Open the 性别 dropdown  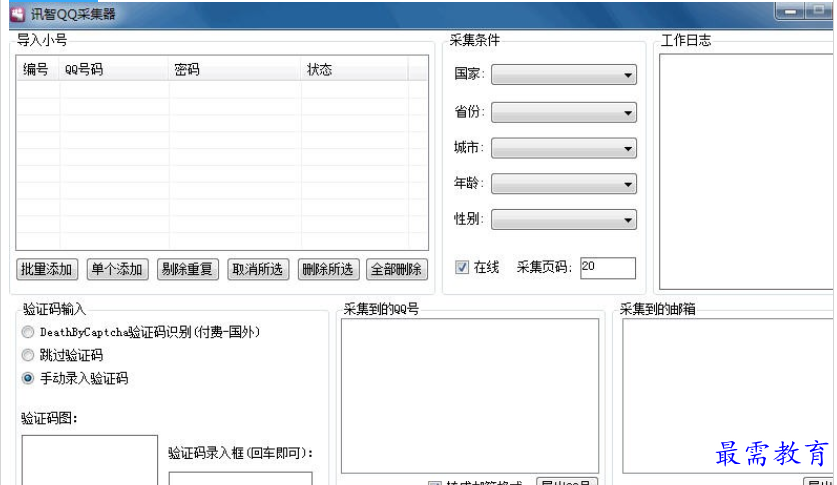[564, 220]
